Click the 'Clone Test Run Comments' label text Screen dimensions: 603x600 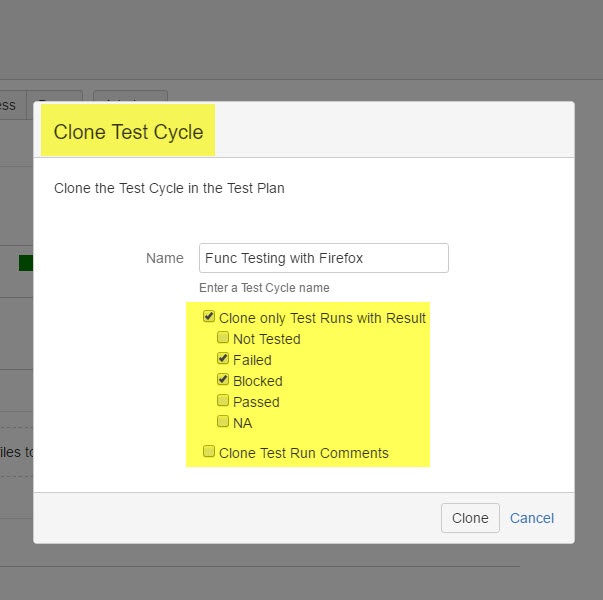[304, 453]
